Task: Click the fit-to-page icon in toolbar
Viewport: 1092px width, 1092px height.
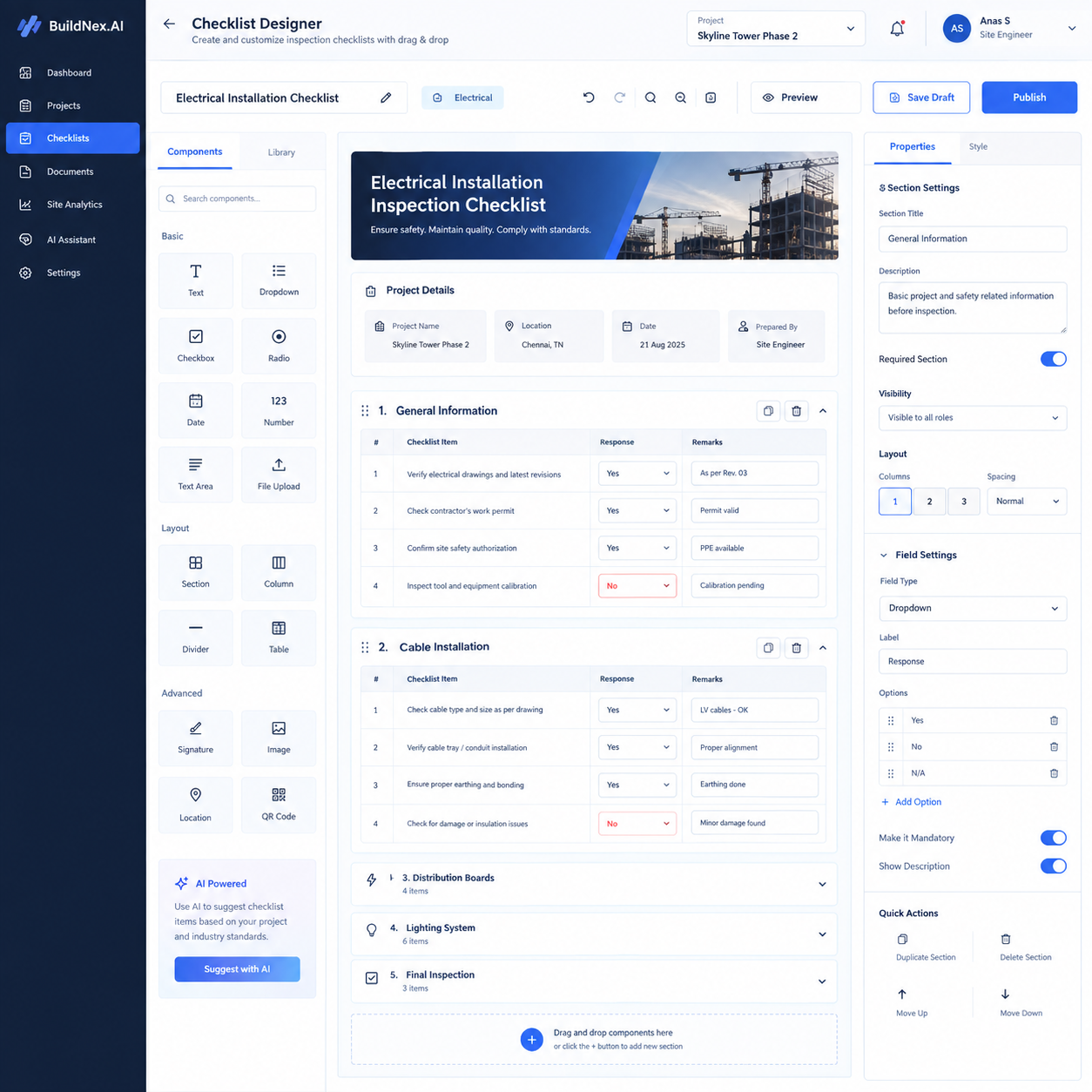Action: tap(711, 98)
